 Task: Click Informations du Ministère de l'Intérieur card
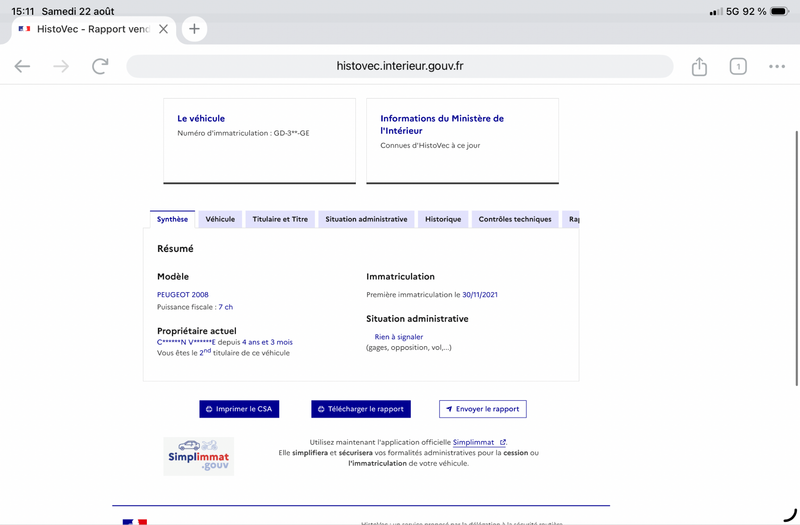[462, 141]
